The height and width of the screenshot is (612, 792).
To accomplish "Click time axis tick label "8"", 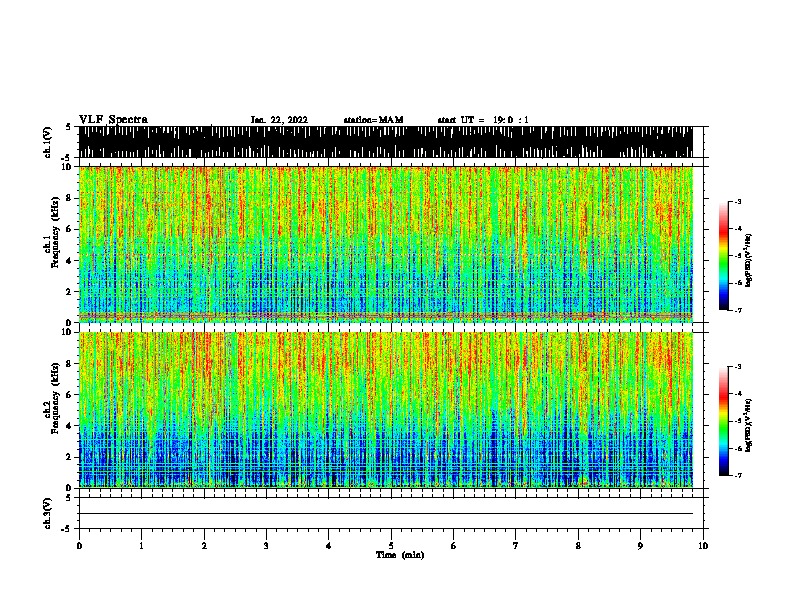I will 578,546.
